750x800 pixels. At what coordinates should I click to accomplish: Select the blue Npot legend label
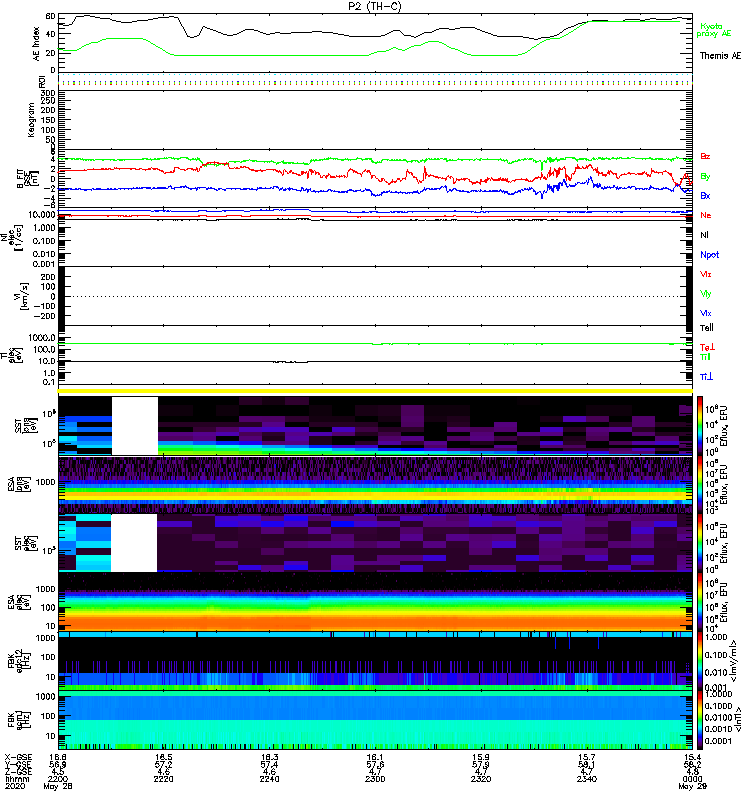click(709, 255)
